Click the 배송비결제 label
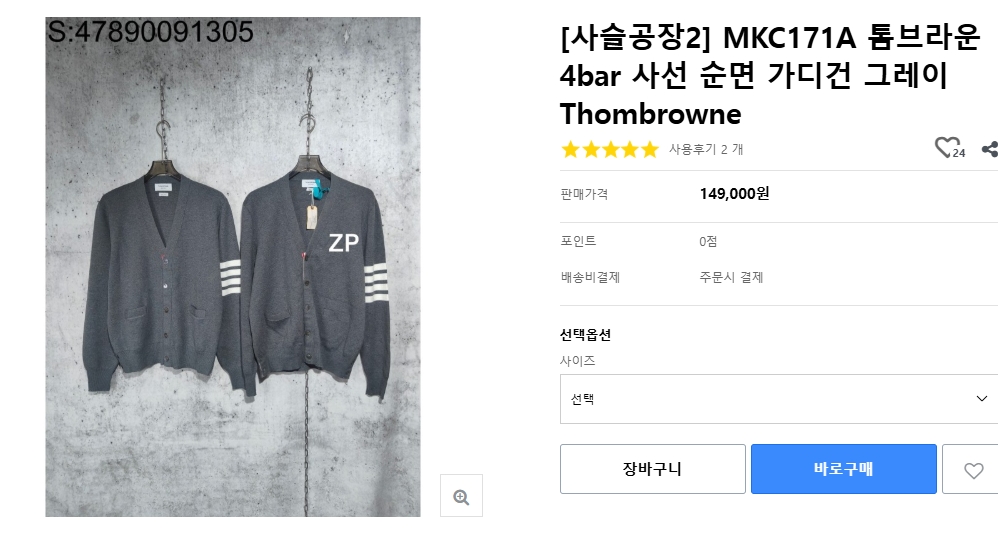Image resolution: width=998 pixels, height=554 pixels. pyautogui.click(x=590, y=277)
